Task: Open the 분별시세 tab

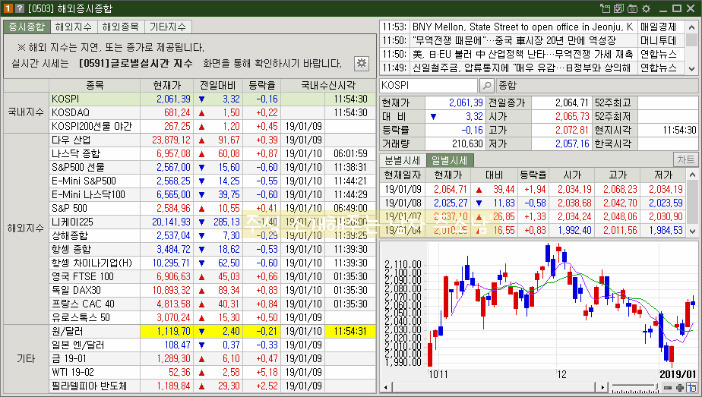Action: pos(402,160)
